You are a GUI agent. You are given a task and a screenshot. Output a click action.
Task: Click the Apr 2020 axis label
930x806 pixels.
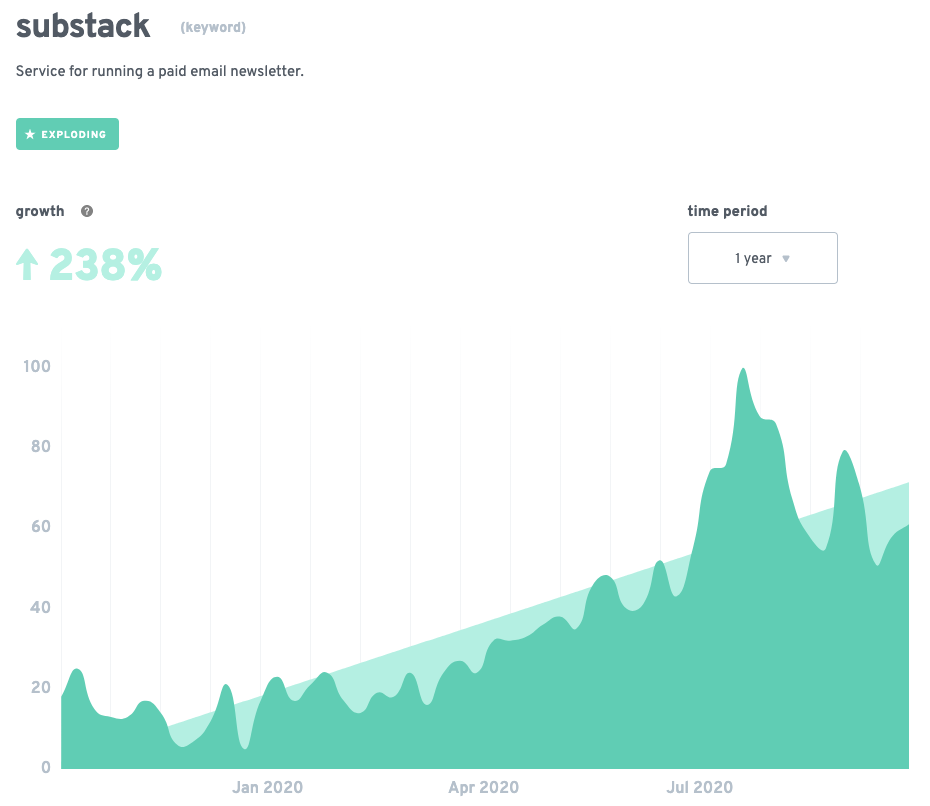tap(484, 788)
